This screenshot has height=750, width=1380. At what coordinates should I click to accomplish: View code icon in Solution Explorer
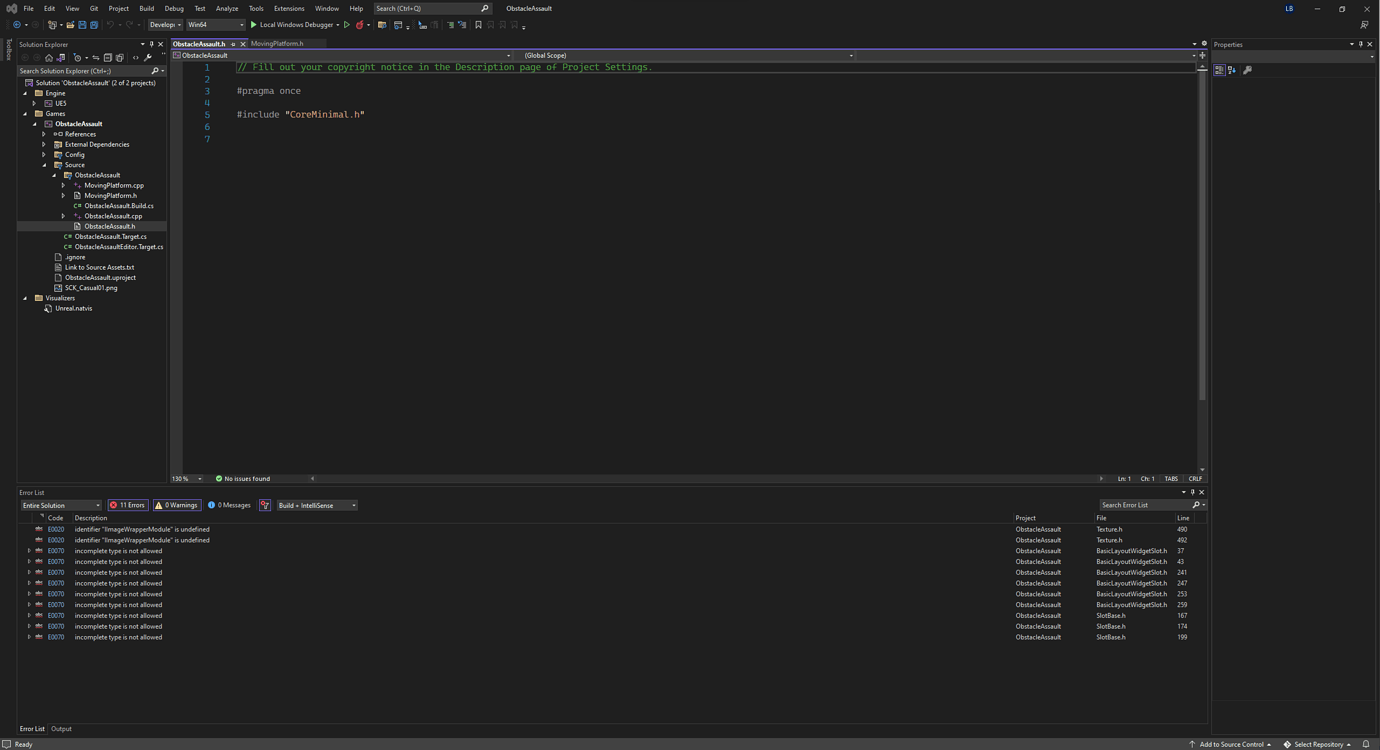click(x=136, y=58)
